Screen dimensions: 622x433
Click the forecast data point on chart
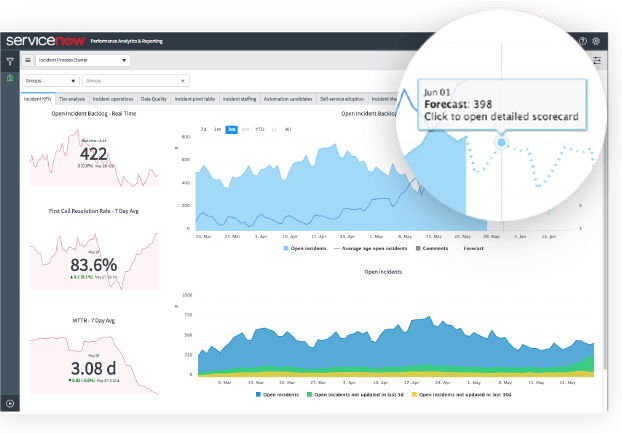pos(501,143)
